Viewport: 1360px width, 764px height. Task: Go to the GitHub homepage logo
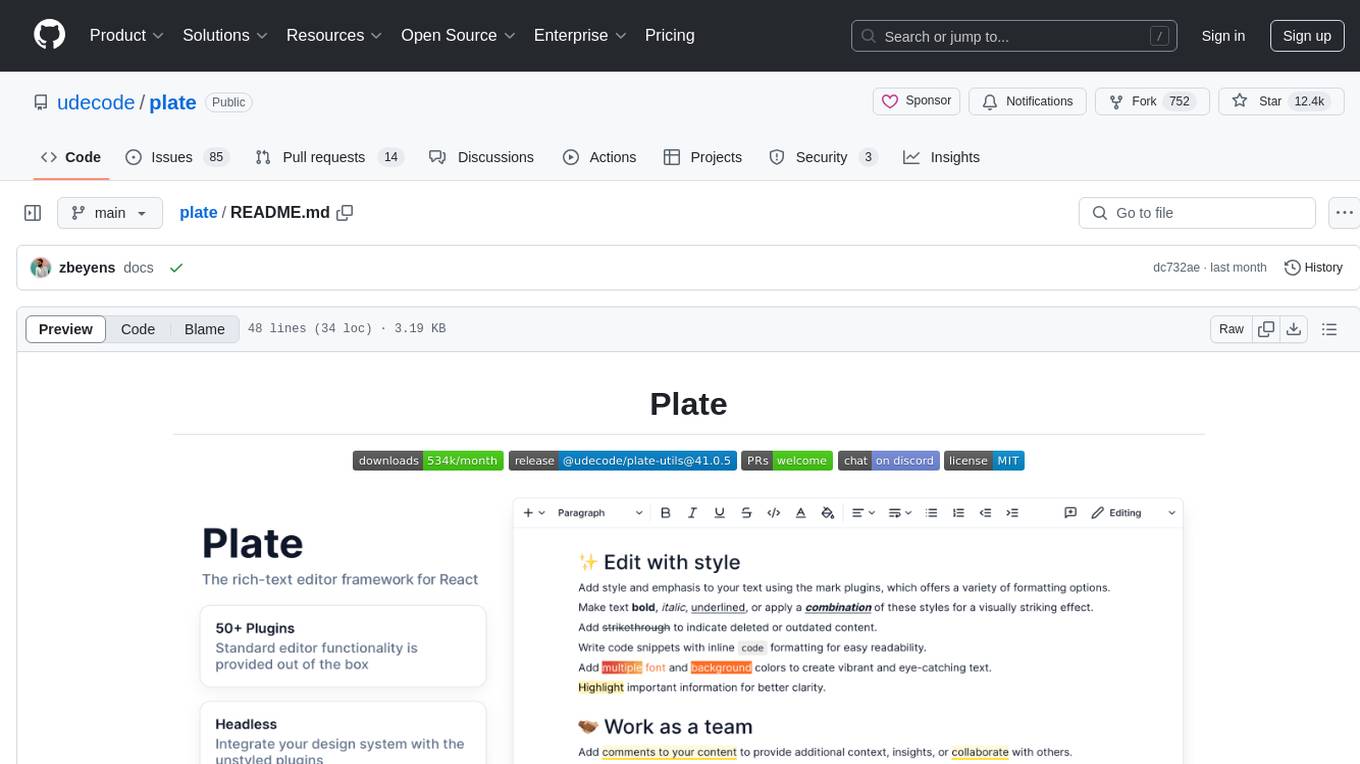pos(49,35)
